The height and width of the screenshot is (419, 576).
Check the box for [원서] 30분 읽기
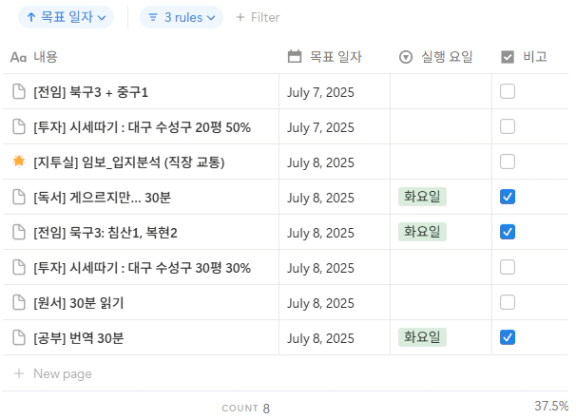507,302
